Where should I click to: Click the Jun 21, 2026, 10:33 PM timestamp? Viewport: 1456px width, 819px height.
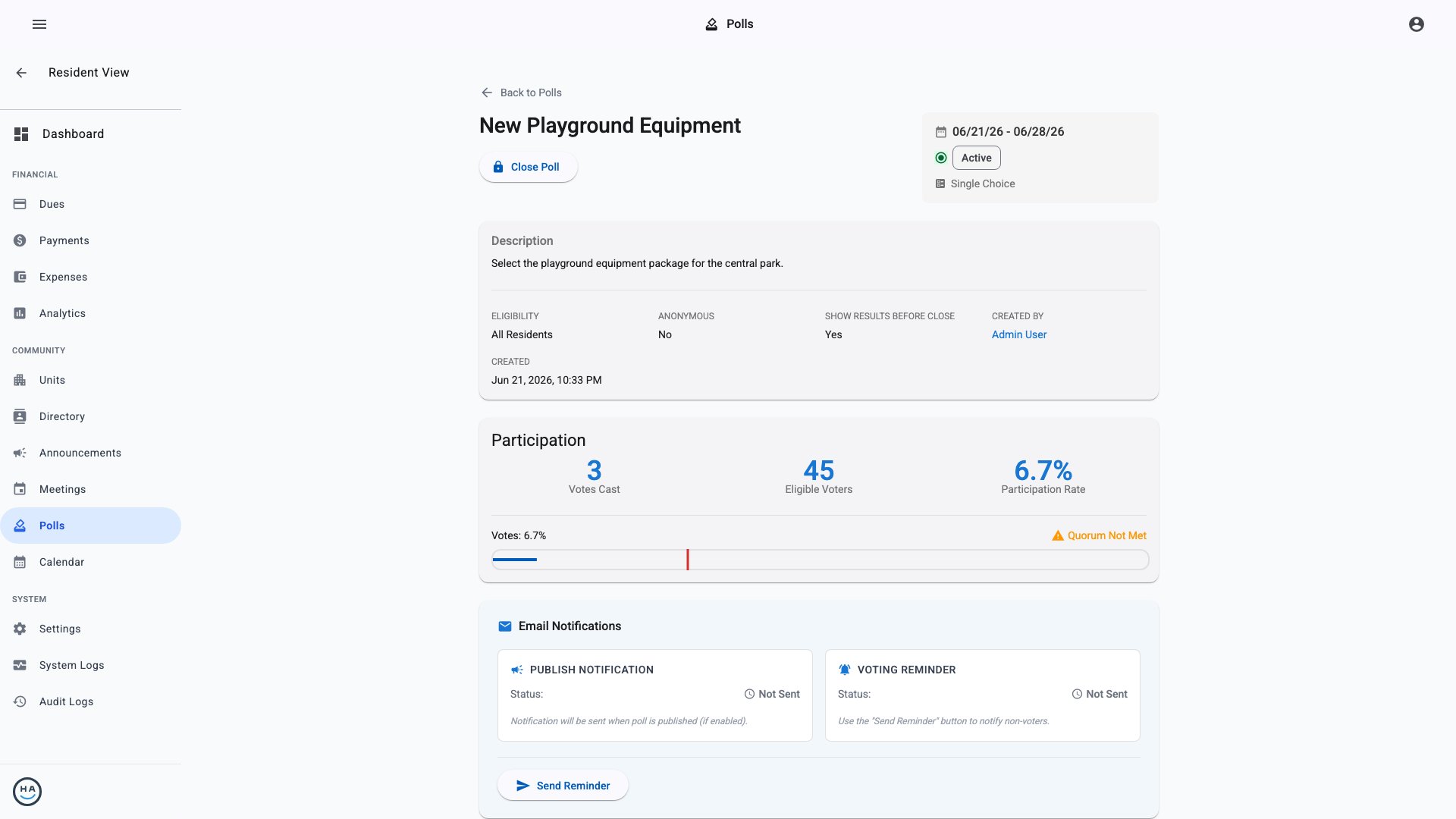[x=546, y=380]
